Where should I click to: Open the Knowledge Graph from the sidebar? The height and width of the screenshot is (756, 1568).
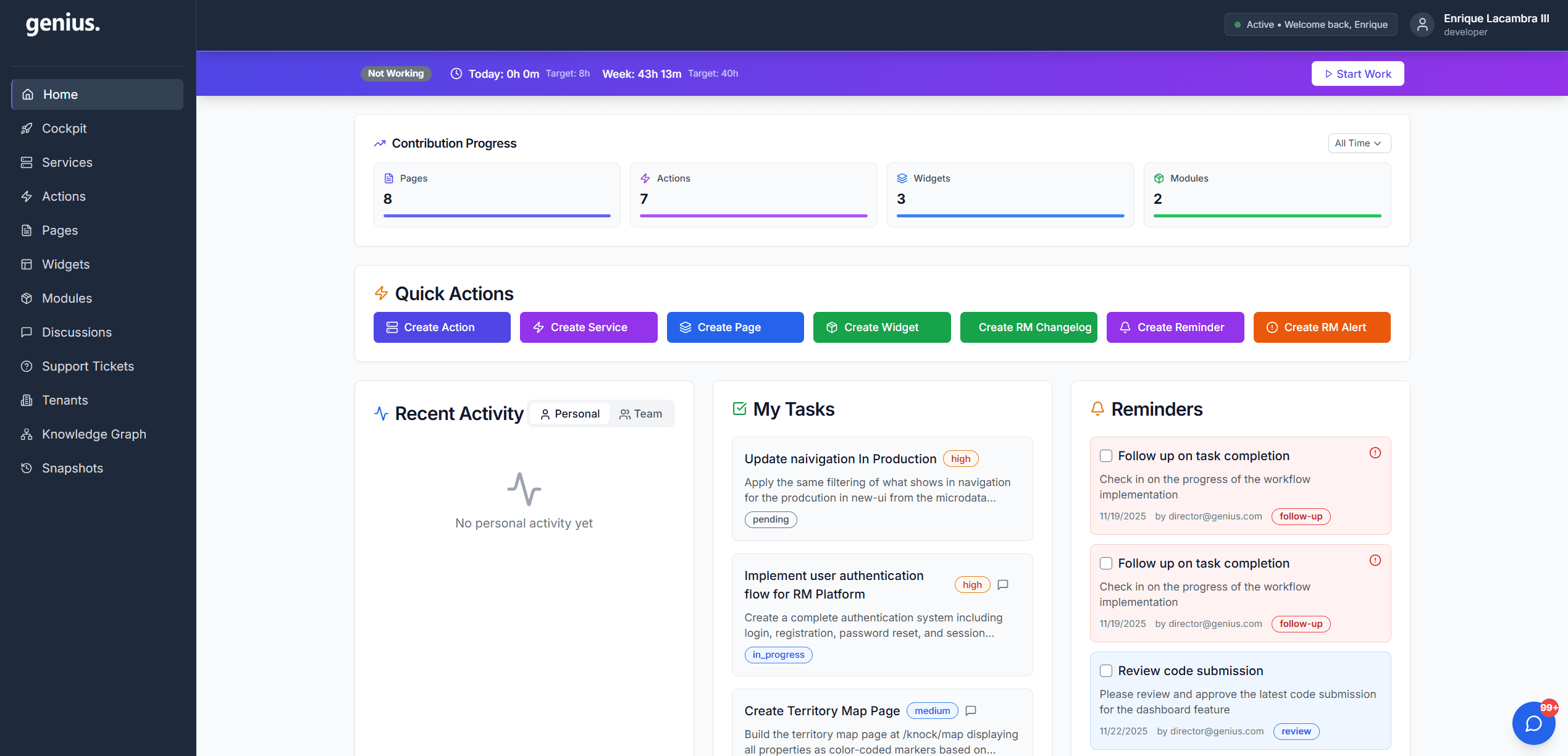pyautogui.click(x=94, y=434)
